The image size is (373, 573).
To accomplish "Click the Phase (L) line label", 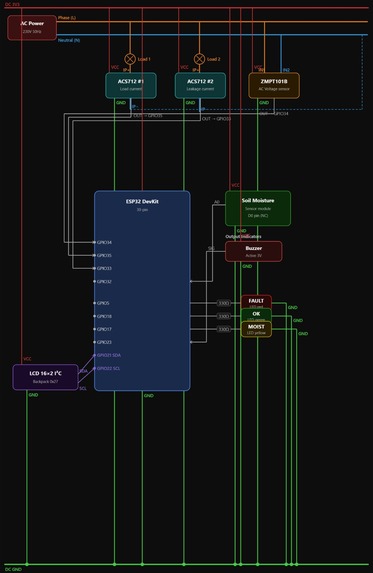I will pyautogui.click(x=67, y=18).
